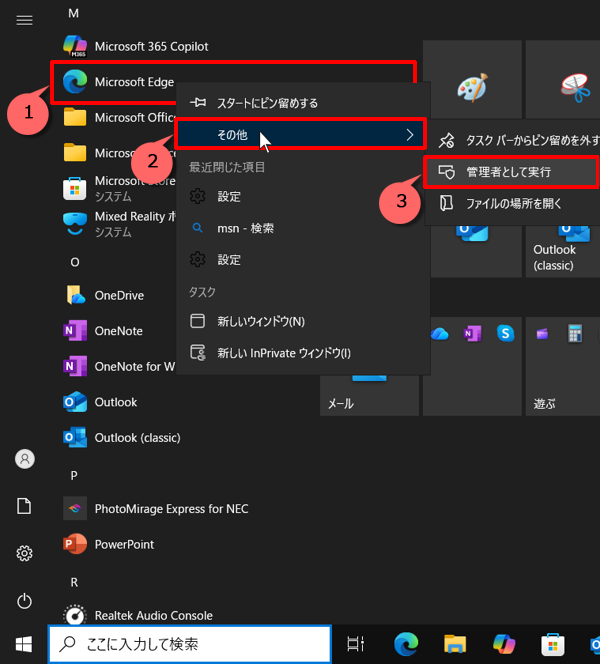Open File Explorer from the taskbar
Screen dimensions: 600x664
(456, 643)
